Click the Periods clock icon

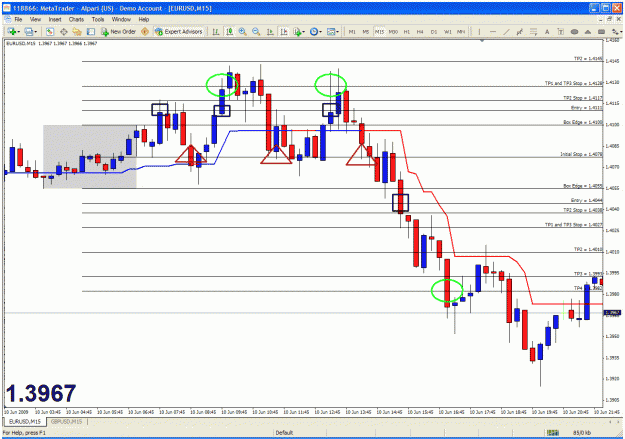tap(314, 31)
